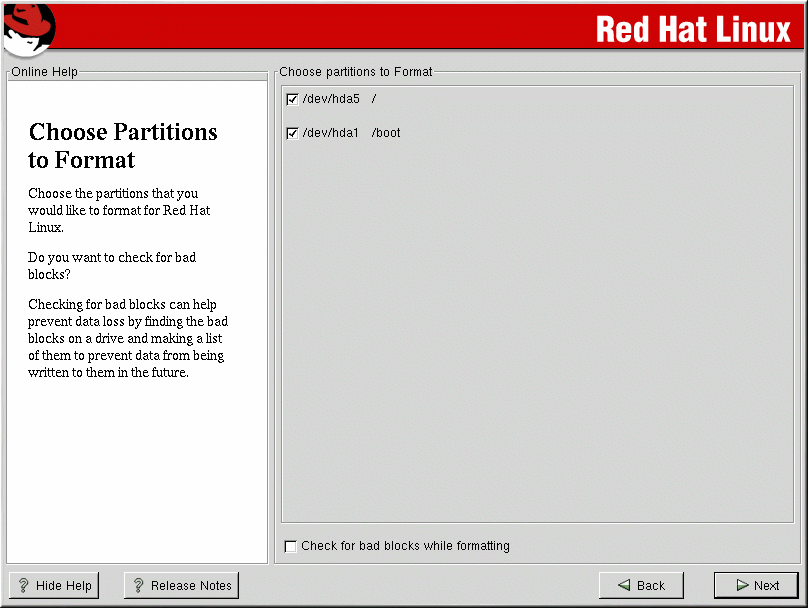The width and height of the screenshot is (808, 608).
Task: Click the 'Do you want to check' help paragraph
Action: pos(111,265)
